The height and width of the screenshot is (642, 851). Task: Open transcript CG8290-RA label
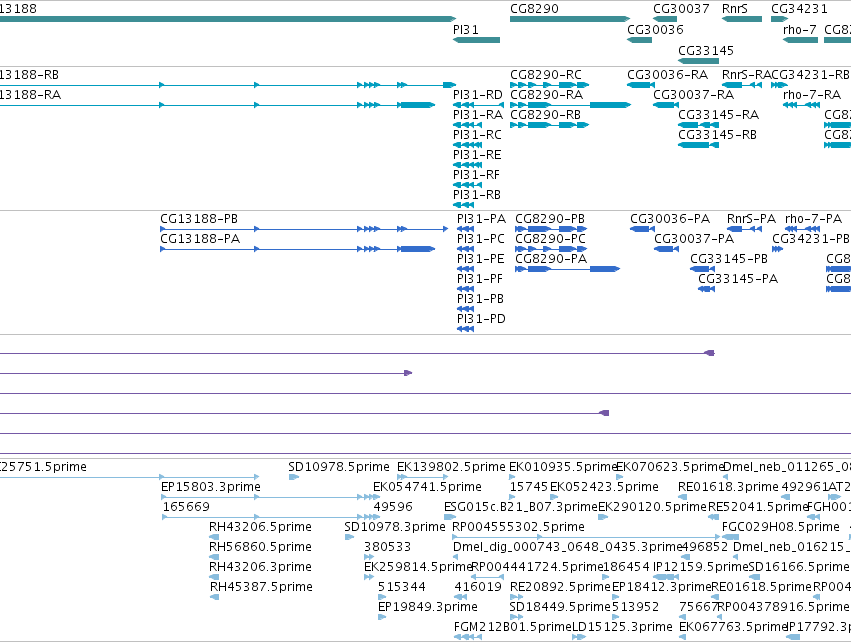tap(547, 95)
